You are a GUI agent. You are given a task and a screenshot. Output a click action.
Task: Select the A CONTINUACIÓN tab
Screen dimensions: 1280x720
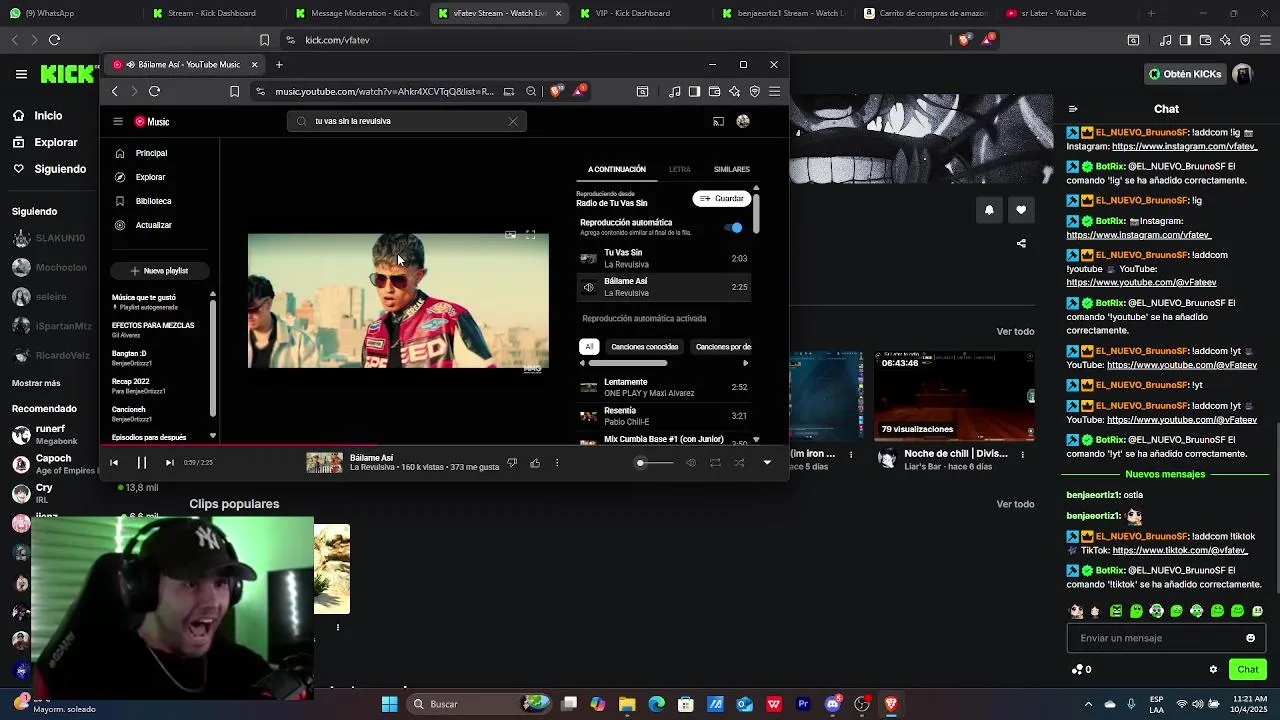[617, 169]
